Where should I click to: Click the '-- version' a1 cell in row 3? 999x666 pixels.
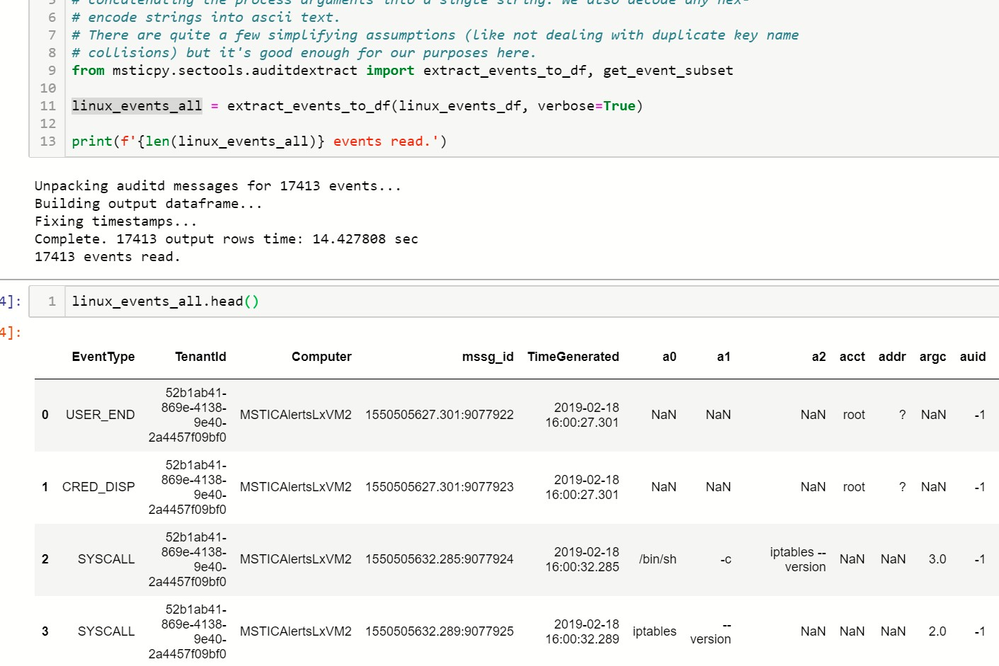coord(710,632)
